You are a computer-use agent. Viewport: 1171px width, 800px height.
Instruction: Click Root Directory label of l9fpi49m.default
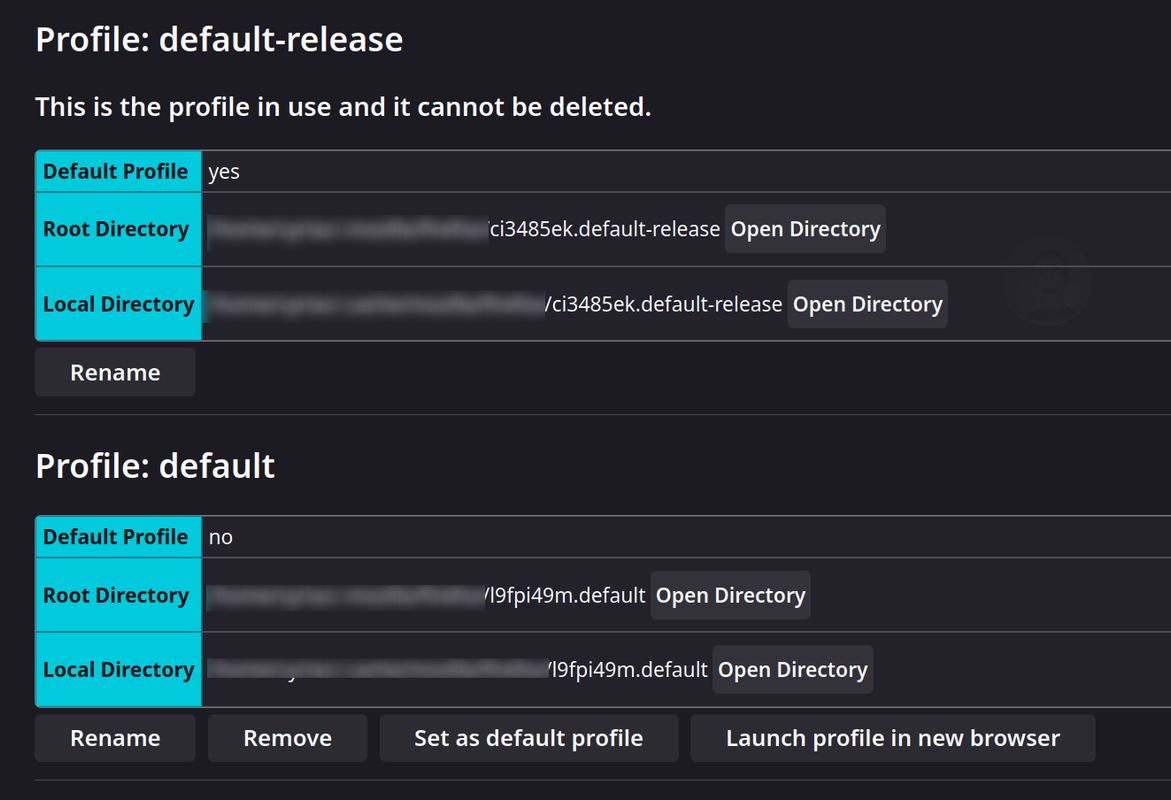119,595
